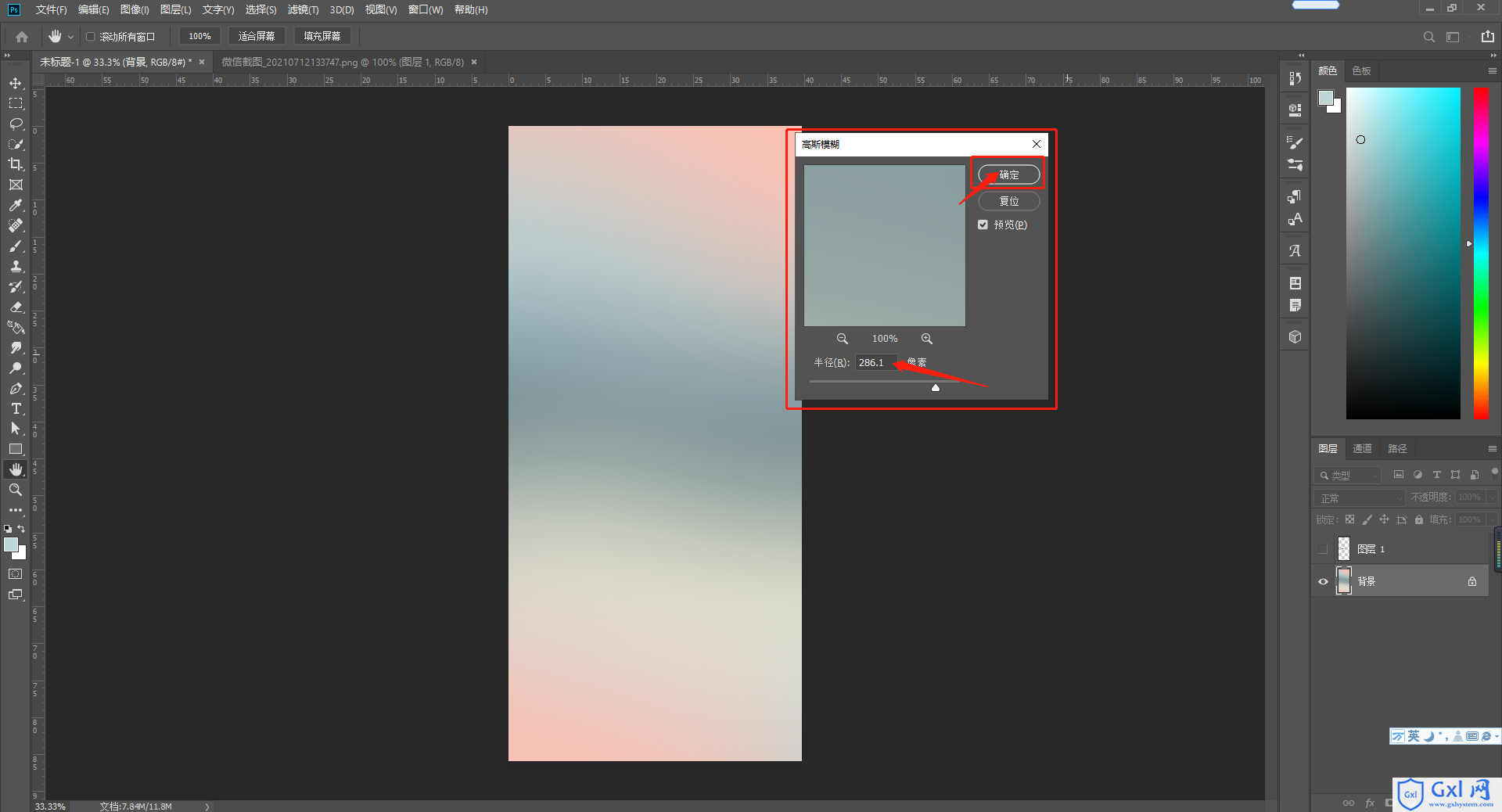Click the Fit Screen button
Viewport: 1502px width, 812px height.
coord(257,36)
